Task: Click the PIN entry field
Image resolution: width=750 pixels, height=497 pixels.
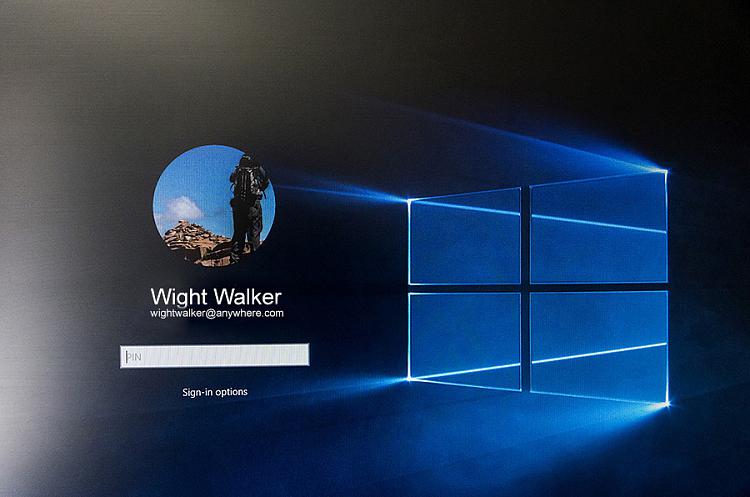Action: (214, 355)
